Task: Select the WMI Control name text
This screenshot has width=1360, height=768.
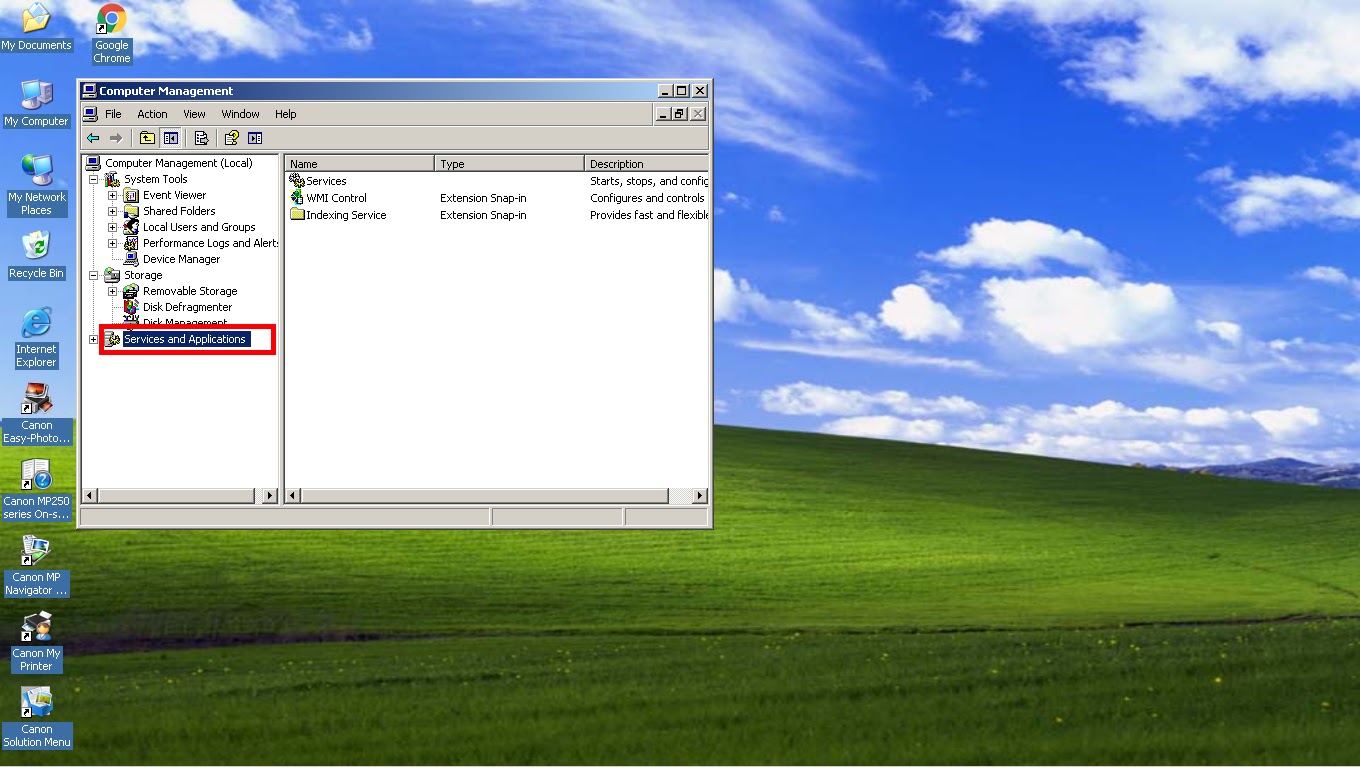Action: 336,198
